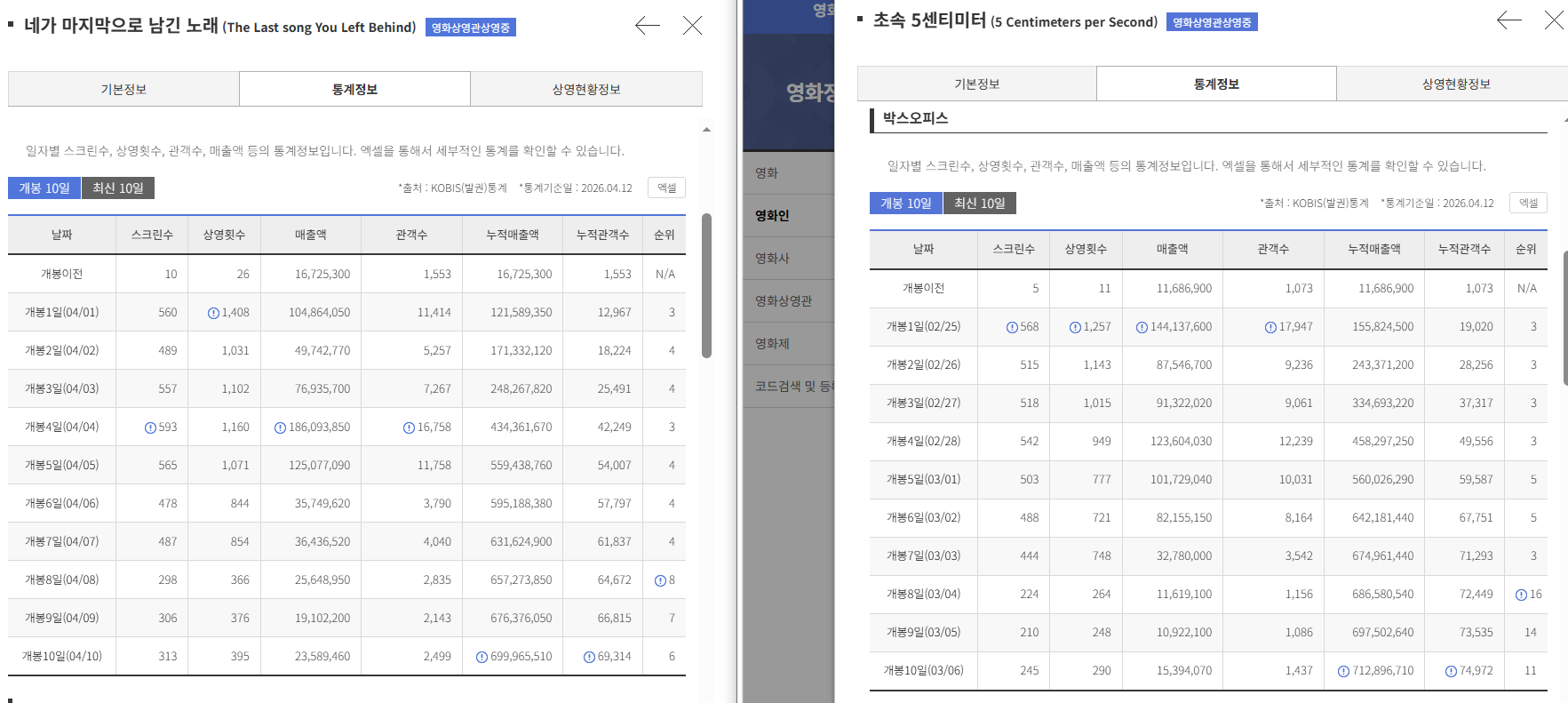1568x703 pixels.
Task: Select 개봉 10일 toggle in the 5 Centimeters panel
Action: pyautogui.click(x=906, y=204)
